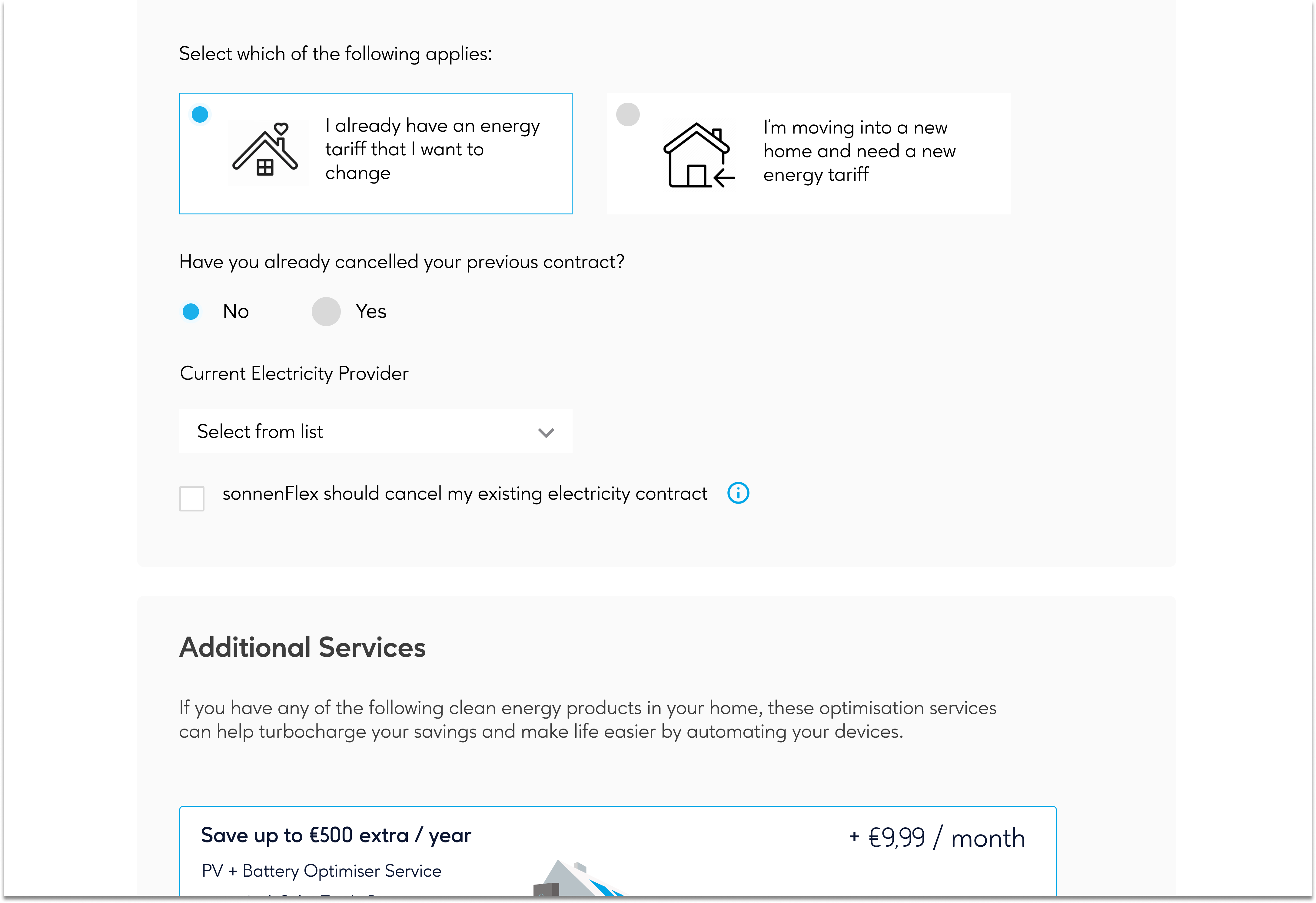Select the PV + Battery Optimiser Service card

(x=618, y=852)
